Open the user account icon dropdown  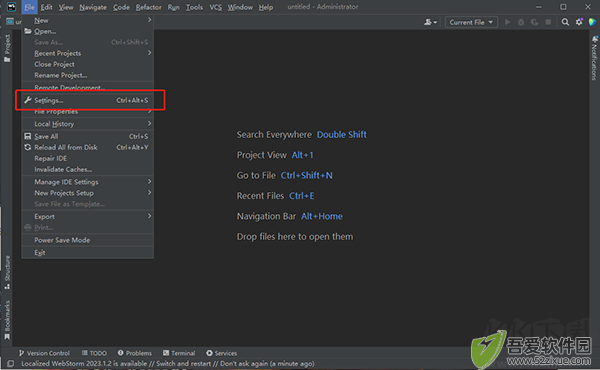pos(430,22)
